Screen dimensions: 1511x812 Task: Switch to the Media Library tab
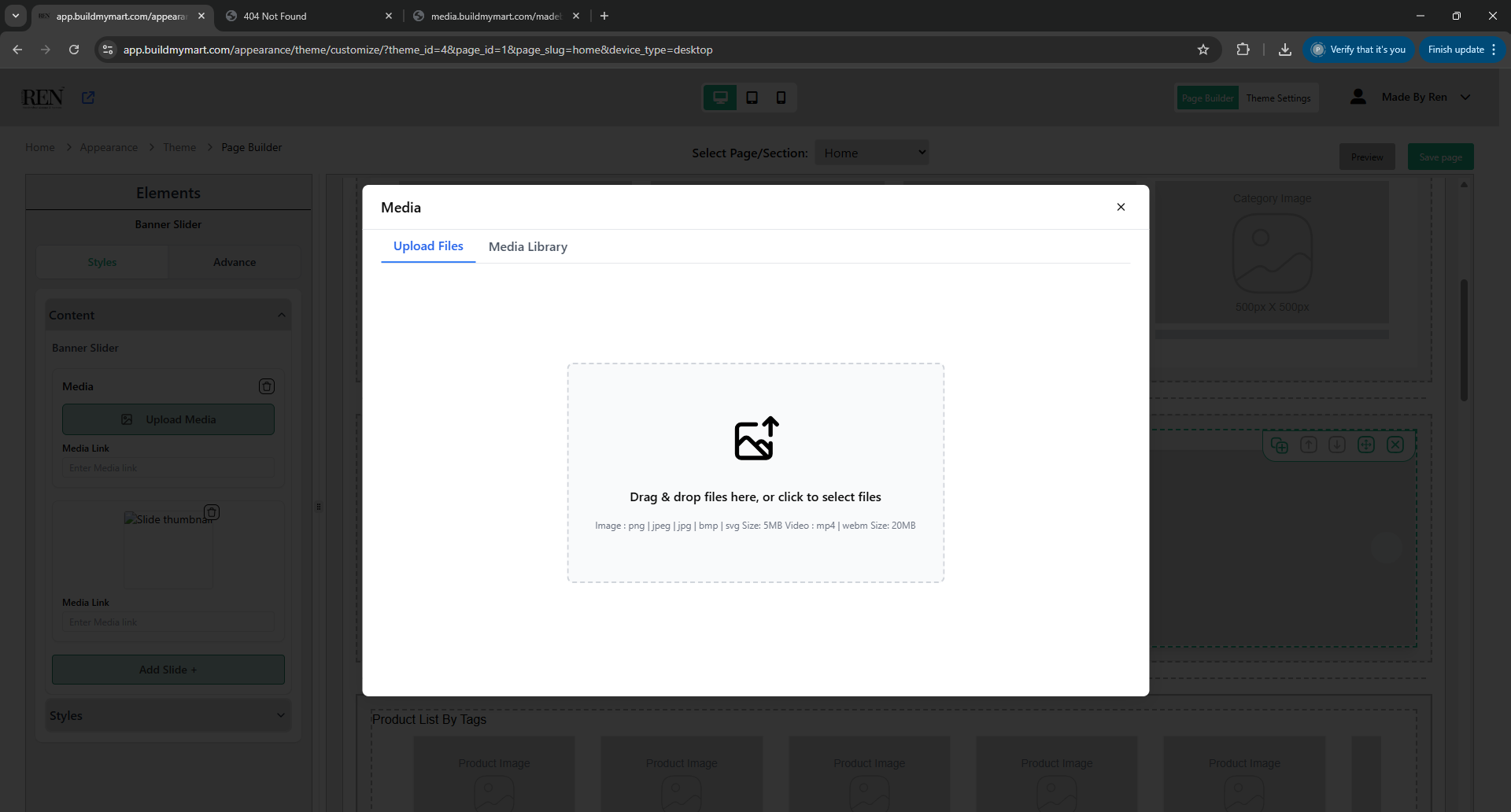click(x=528, y=246)
